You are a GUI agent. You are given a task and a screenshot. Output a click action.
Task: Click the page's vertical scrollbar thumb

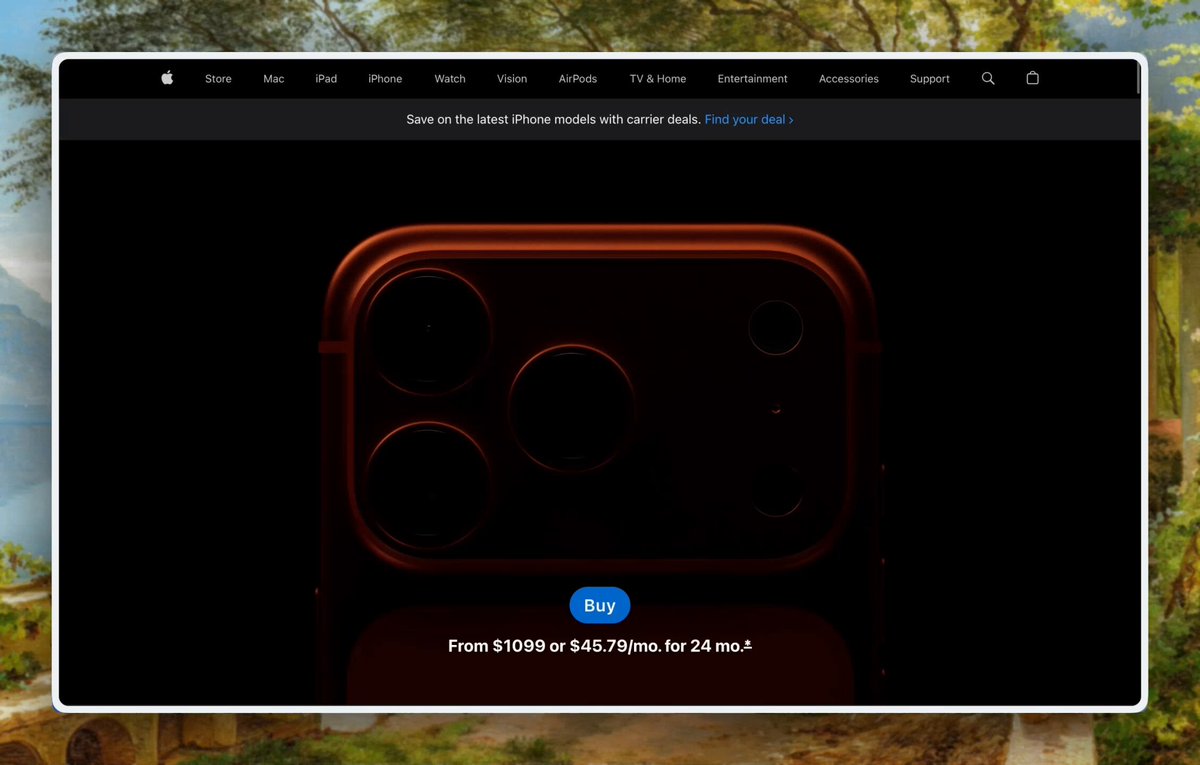(x=1138, y=78)
